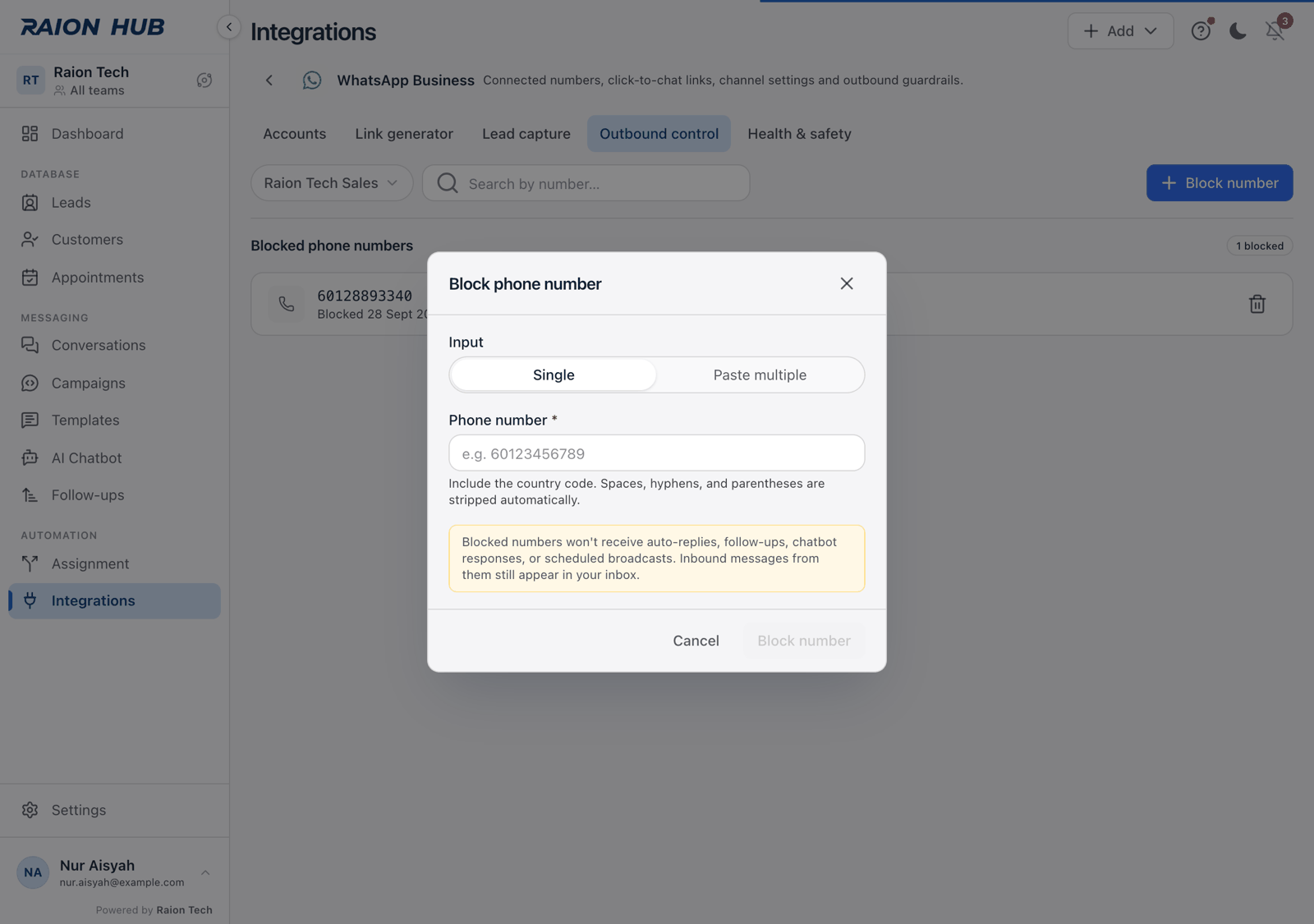
Task: Open the Templates page
Action: coord(114,421)
